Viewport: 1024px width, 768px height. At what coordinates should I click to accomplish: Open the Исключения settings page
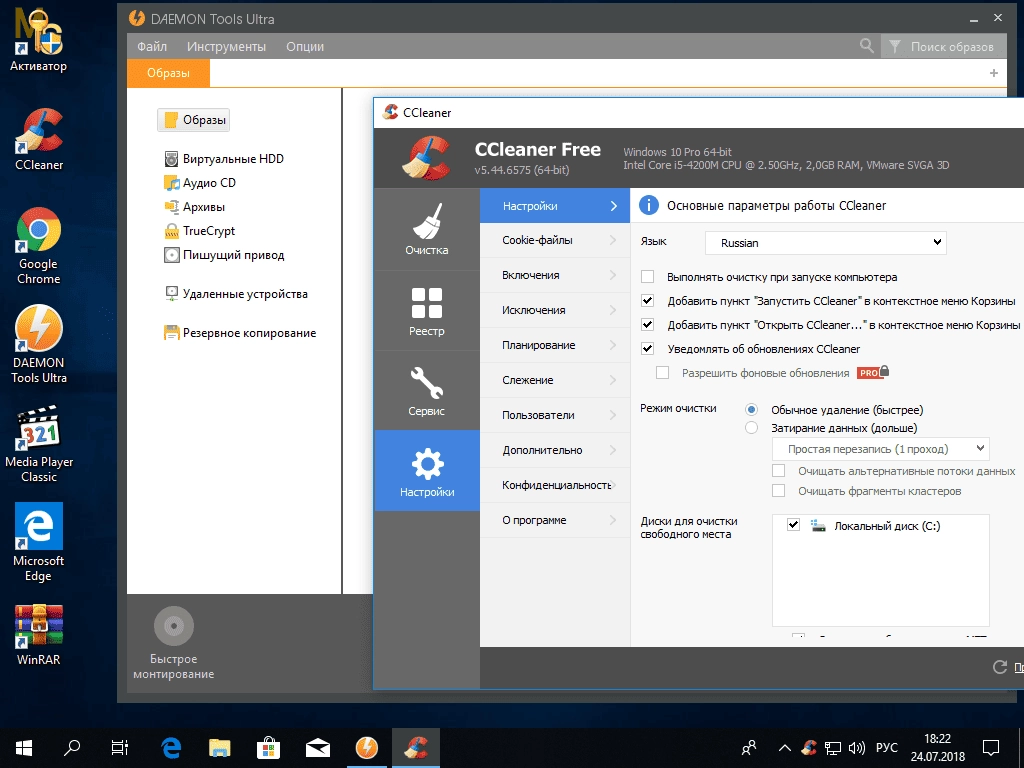click(x=554, y=310)
